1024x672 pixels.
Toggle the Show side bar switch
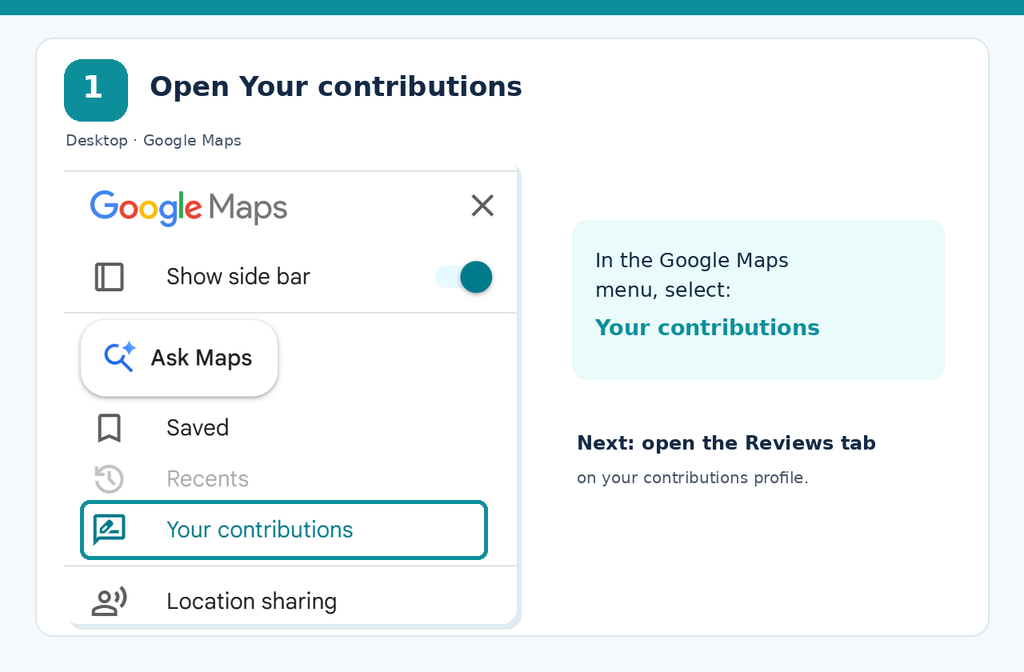pos(464,277)
